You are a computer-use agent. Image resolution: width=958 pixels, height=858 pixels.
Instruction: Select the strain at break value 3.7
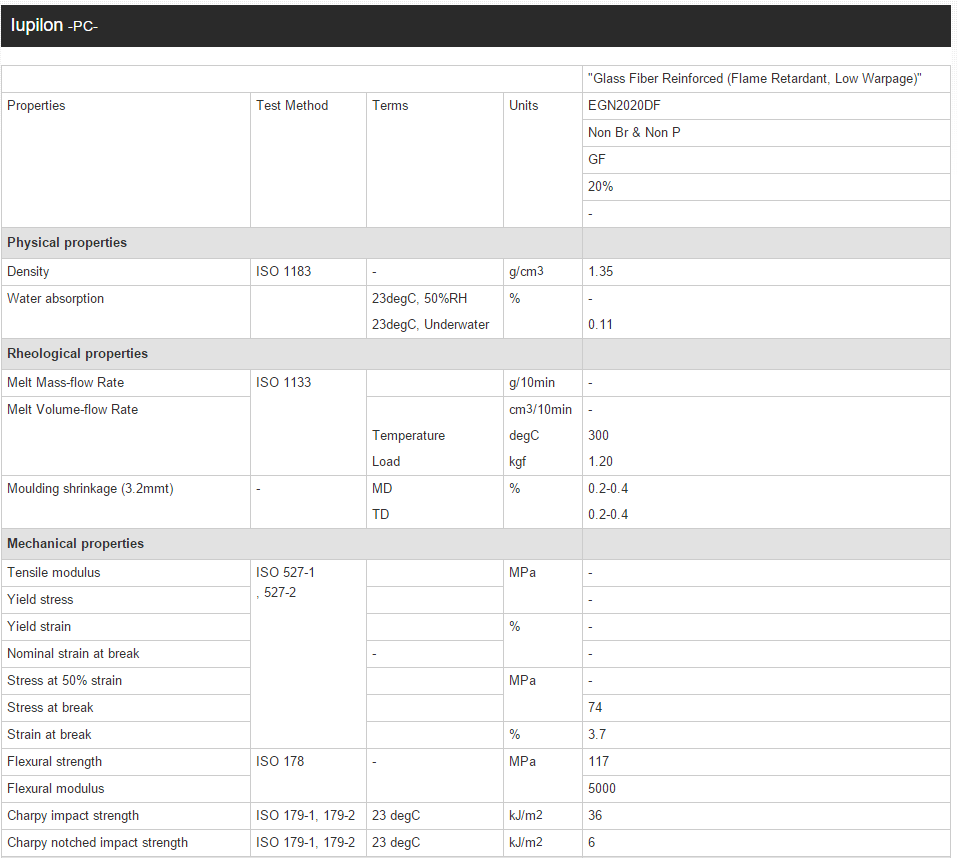(597, 735)
